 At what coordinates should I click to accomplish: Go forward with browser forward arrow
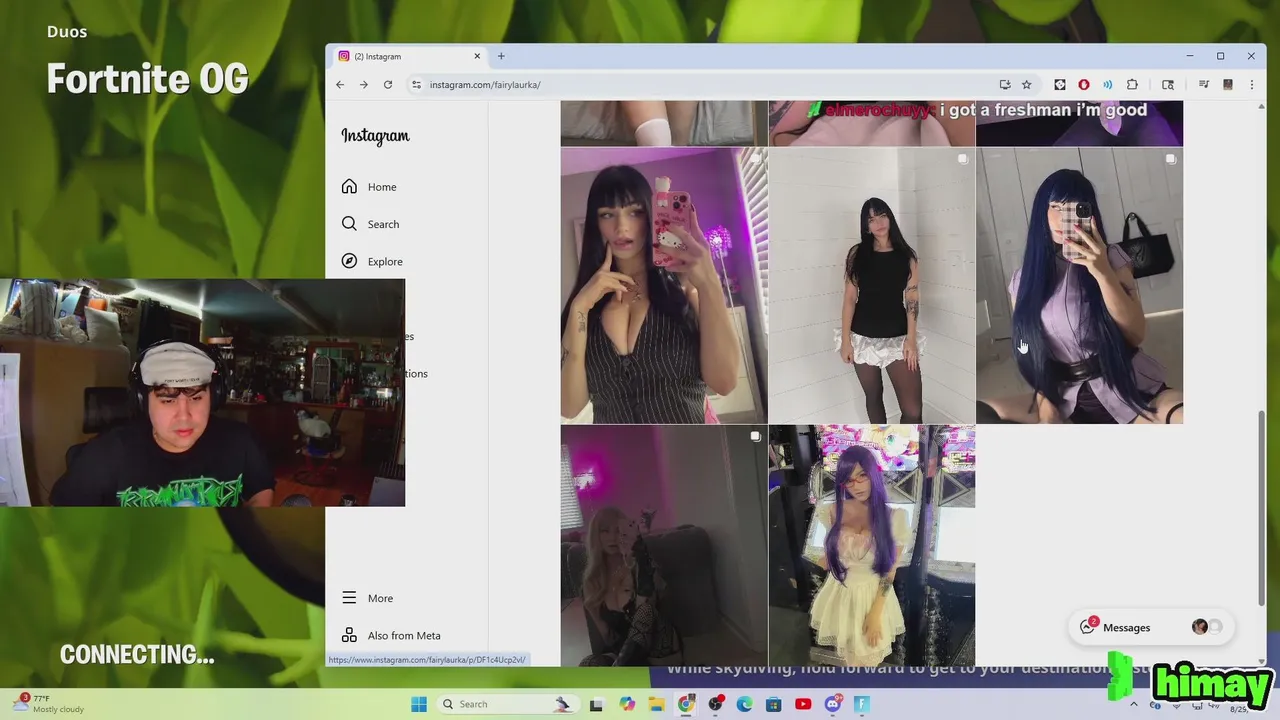click(x=363, y=85)
